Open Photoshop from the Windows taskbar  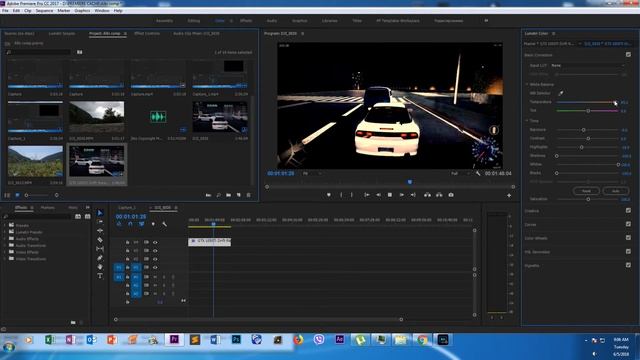(x=236, y=340)
